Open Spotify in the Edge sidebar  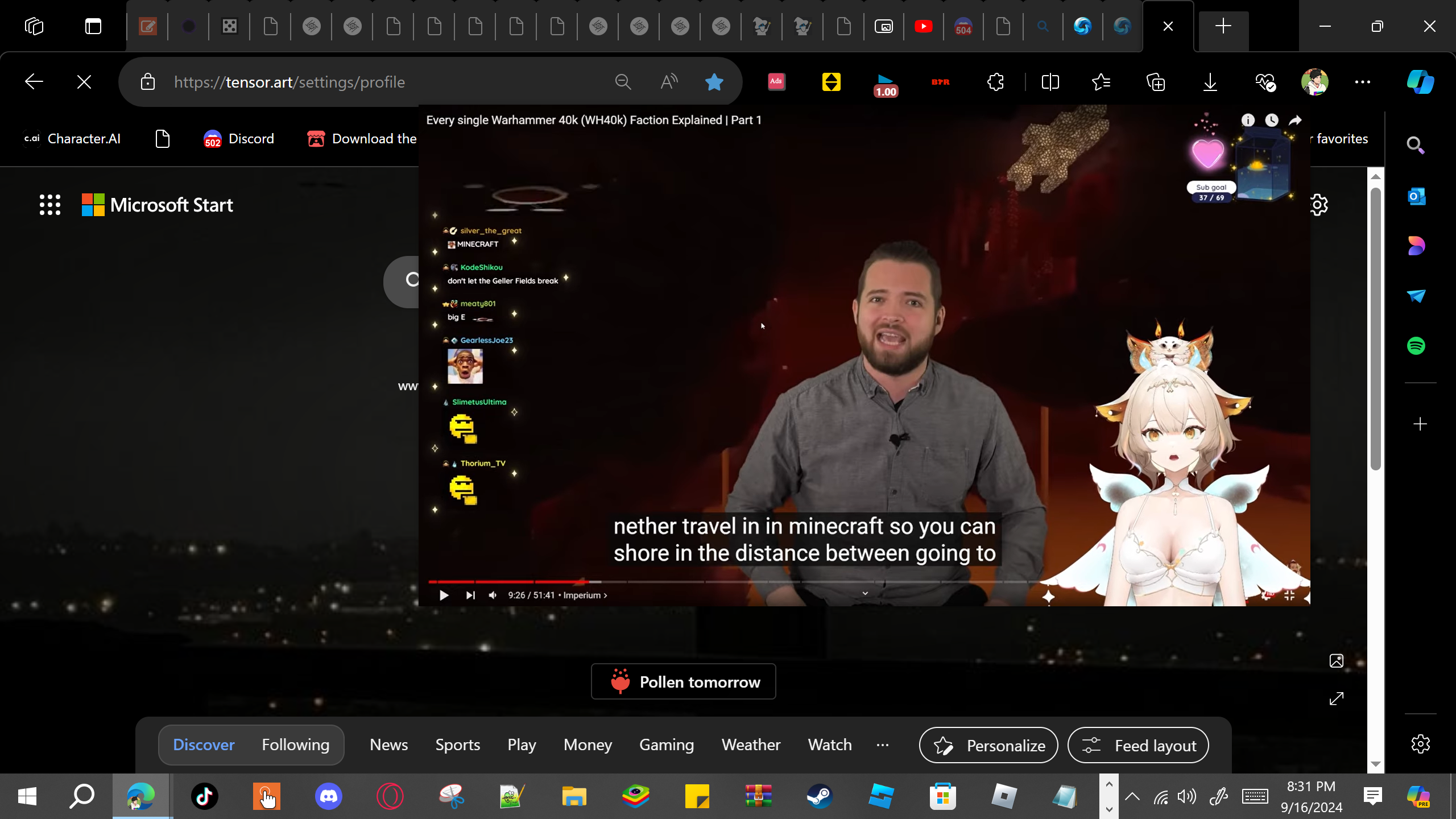1416,345
